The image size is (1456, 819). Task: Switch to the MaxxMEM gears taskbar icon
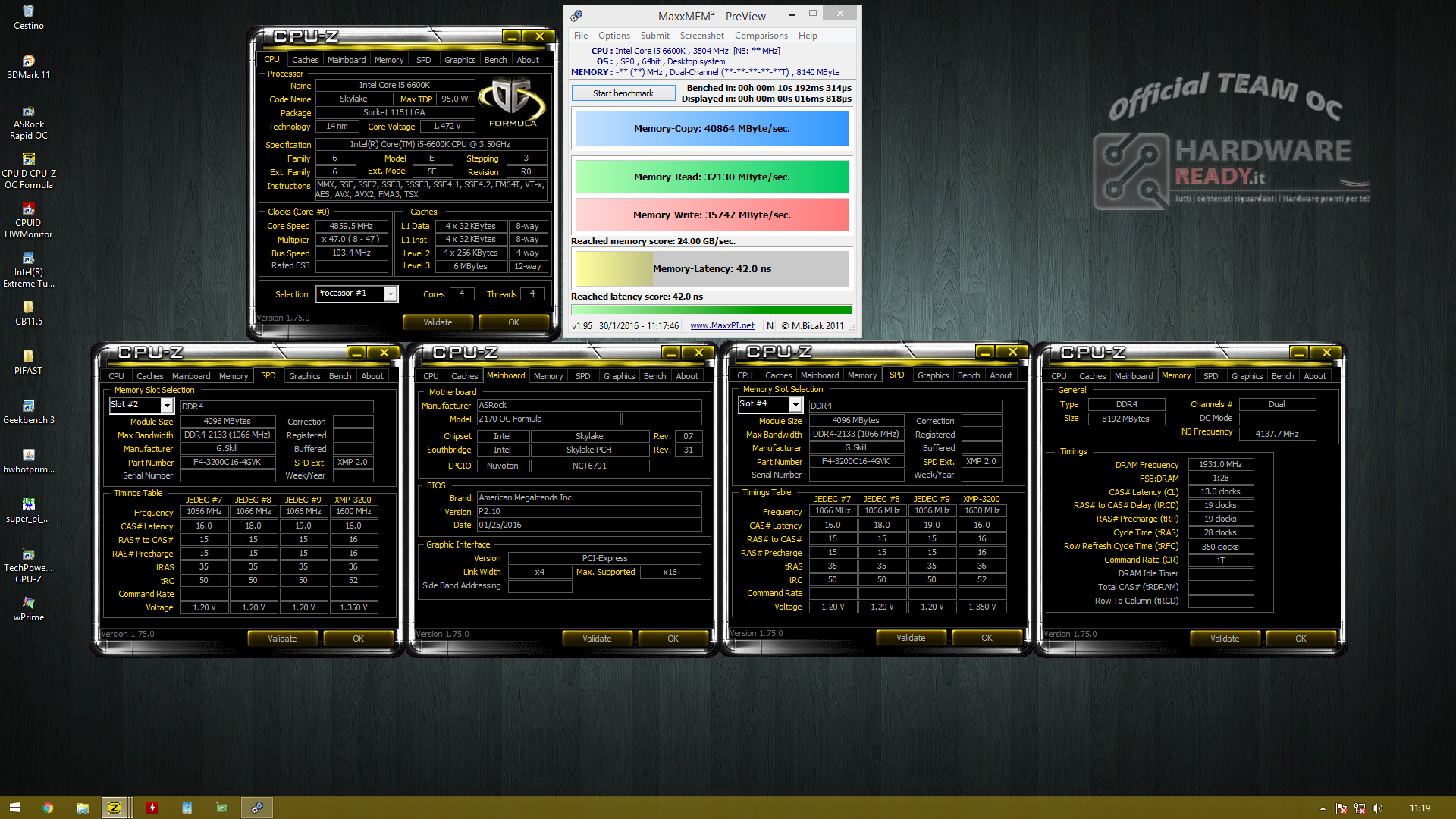pyautogui.click(x=257, y=808)
